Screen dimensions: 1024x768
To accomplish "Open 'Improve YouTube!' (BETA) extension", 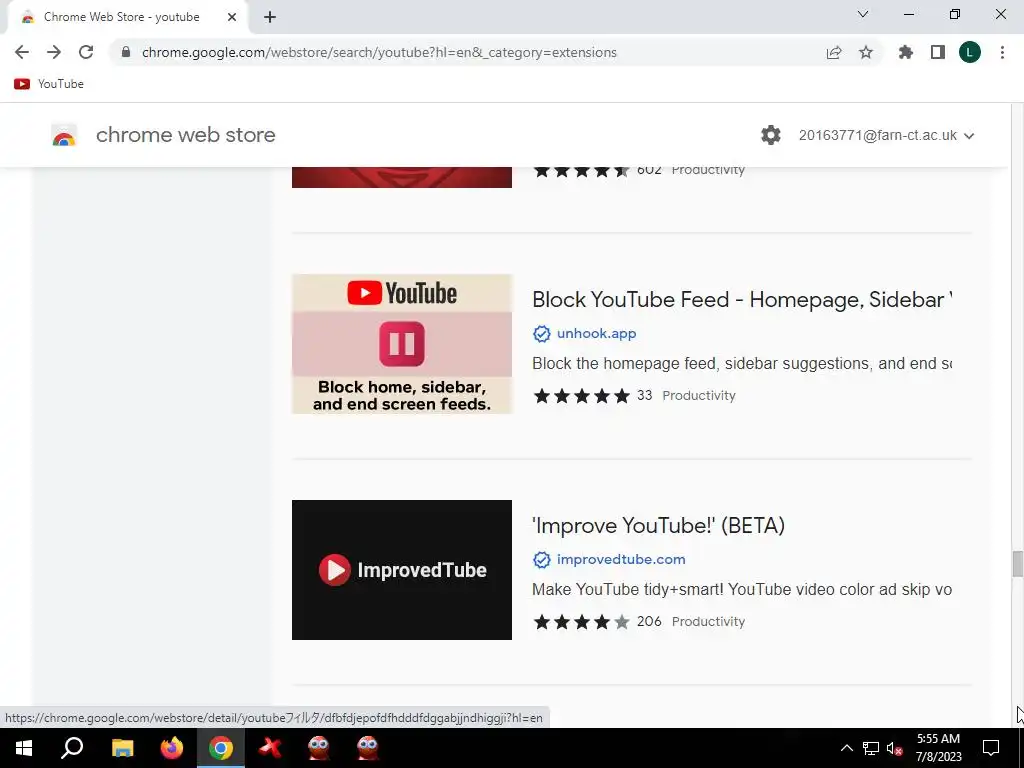I will coord(658,526).
